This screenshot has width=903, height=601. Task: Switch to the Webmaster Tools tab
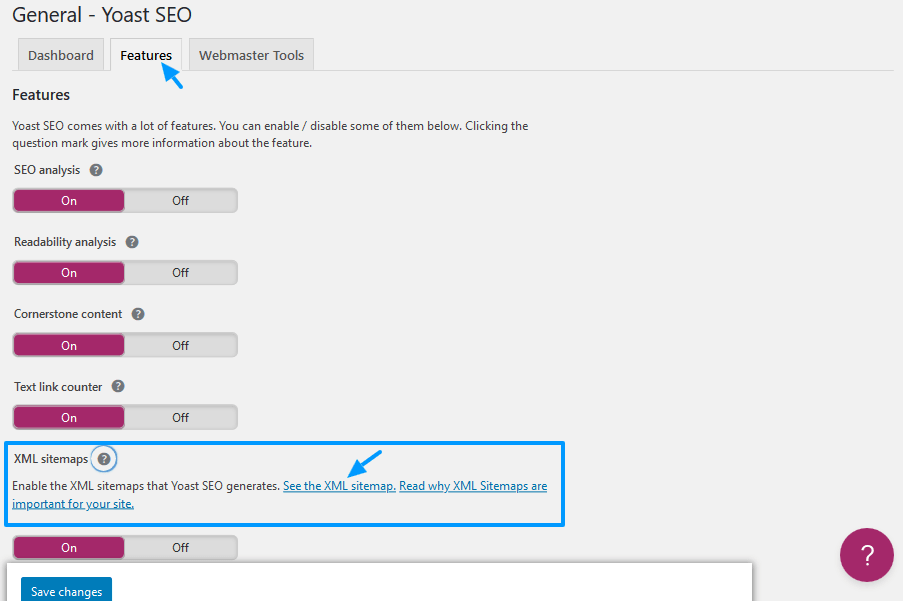click(x=251, y=55)
